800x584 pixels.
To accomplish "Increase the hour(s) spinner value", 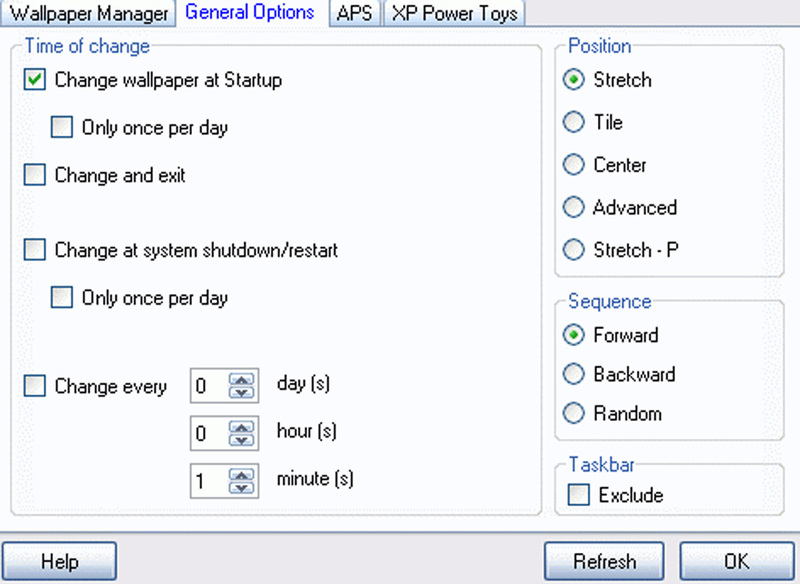I will tap(241, 427).
